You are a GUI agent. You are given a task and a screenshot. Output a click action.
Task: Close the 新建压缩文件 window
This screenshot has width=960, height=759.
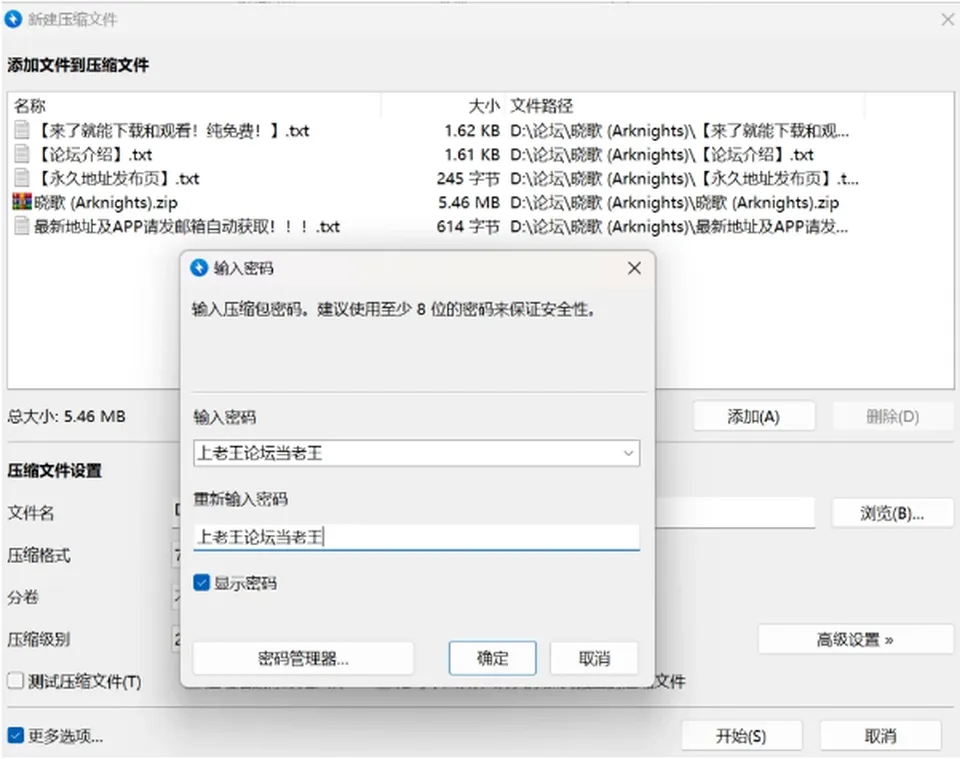point(947,20)
